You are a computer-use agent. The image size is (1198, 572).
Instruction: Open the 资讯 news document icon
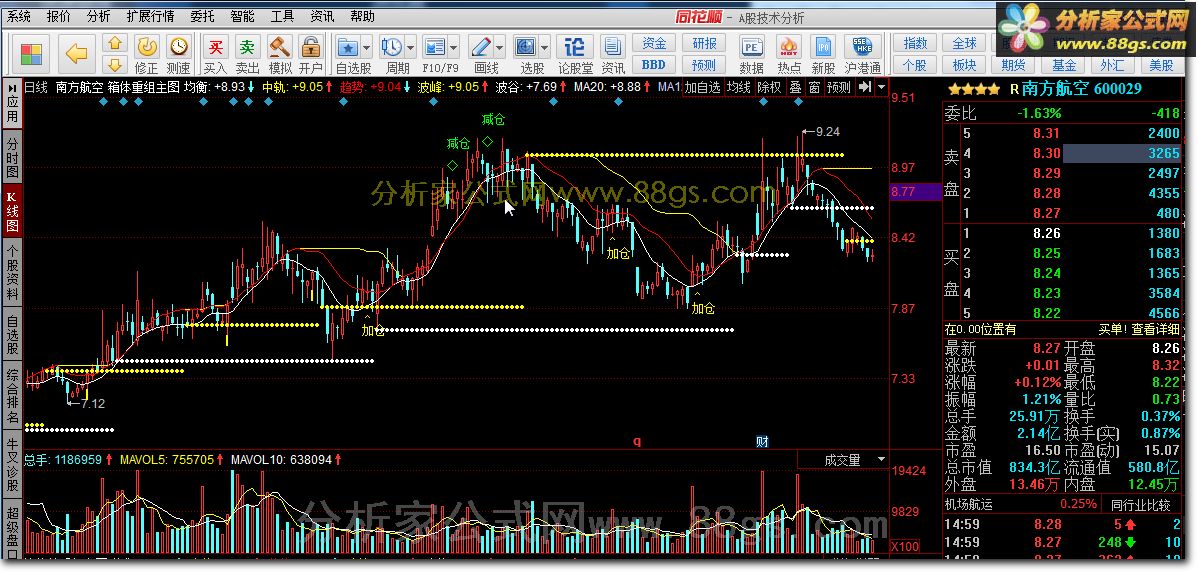(612, 47)
